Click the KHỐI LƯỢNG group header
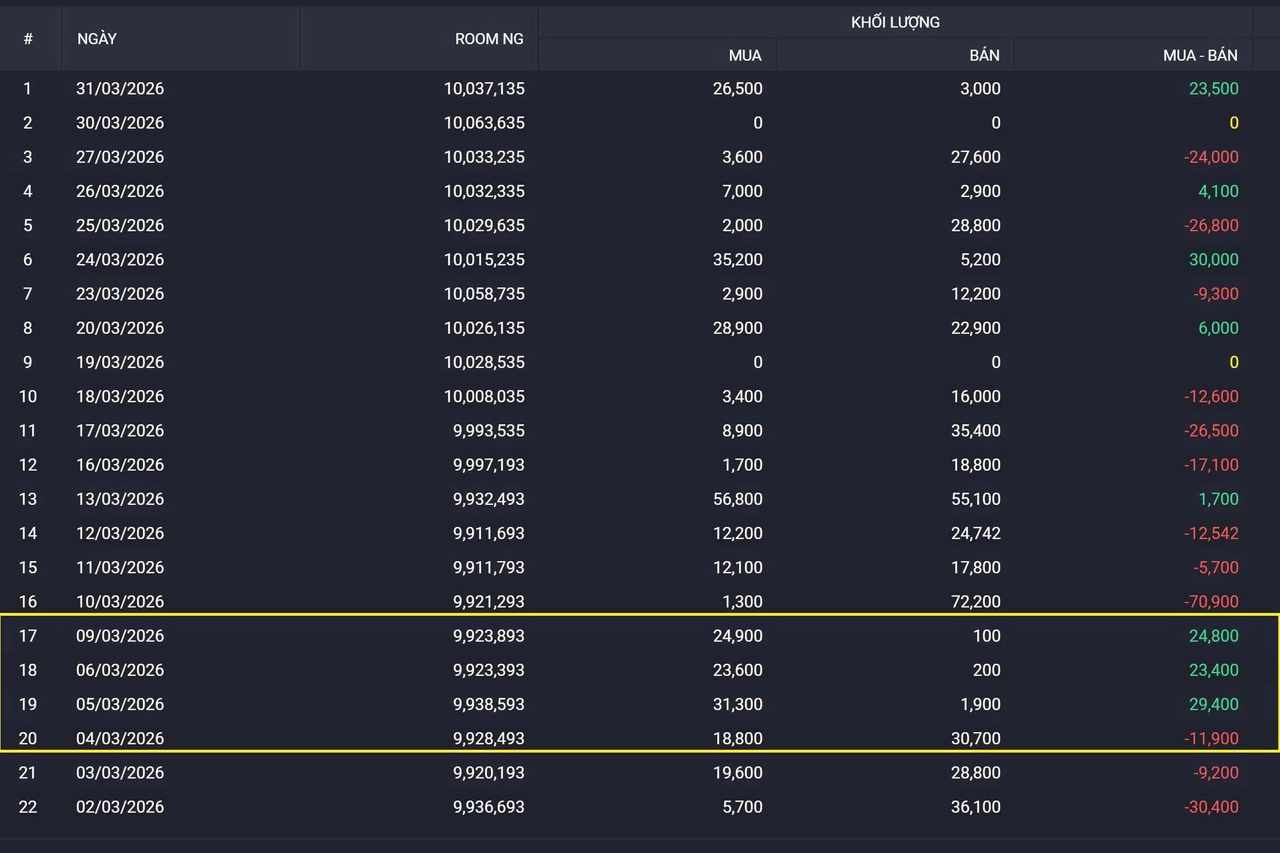This screenshot has width=1280, height=853. (x=895, y=22)
